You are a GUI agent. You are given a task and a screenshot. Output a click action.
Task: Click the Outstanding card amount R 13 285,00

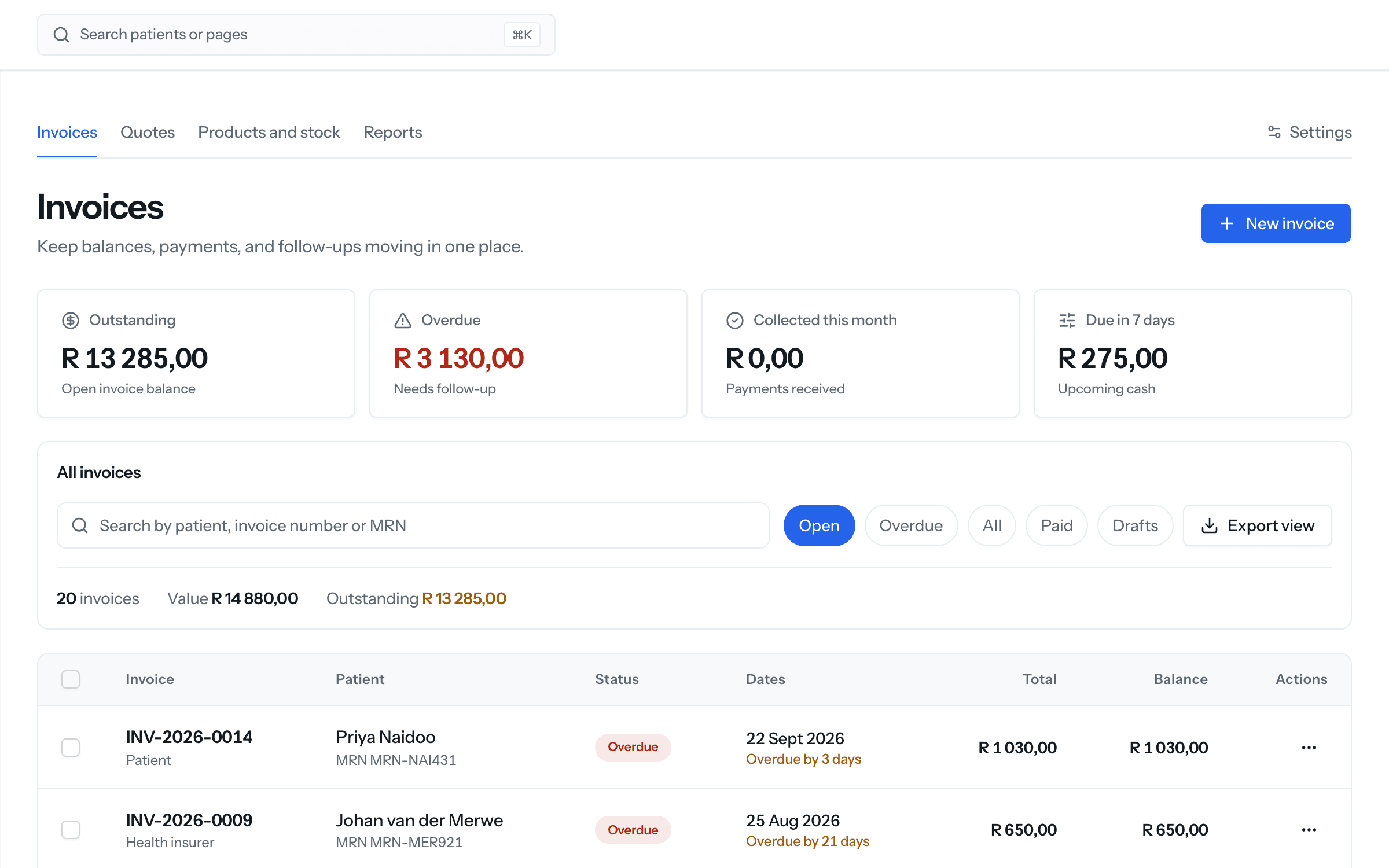click(x=135, y=358)
